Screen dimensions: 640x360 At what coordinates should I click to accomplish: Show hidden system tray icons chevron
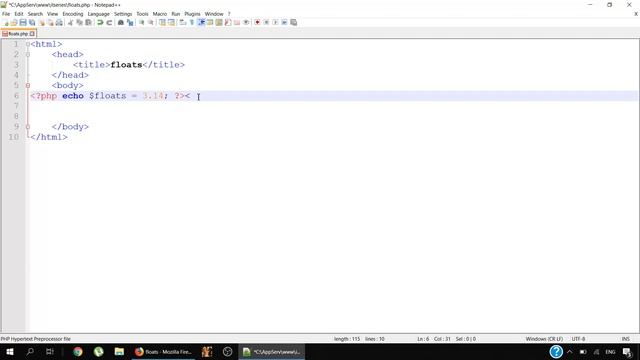(570, 352)
